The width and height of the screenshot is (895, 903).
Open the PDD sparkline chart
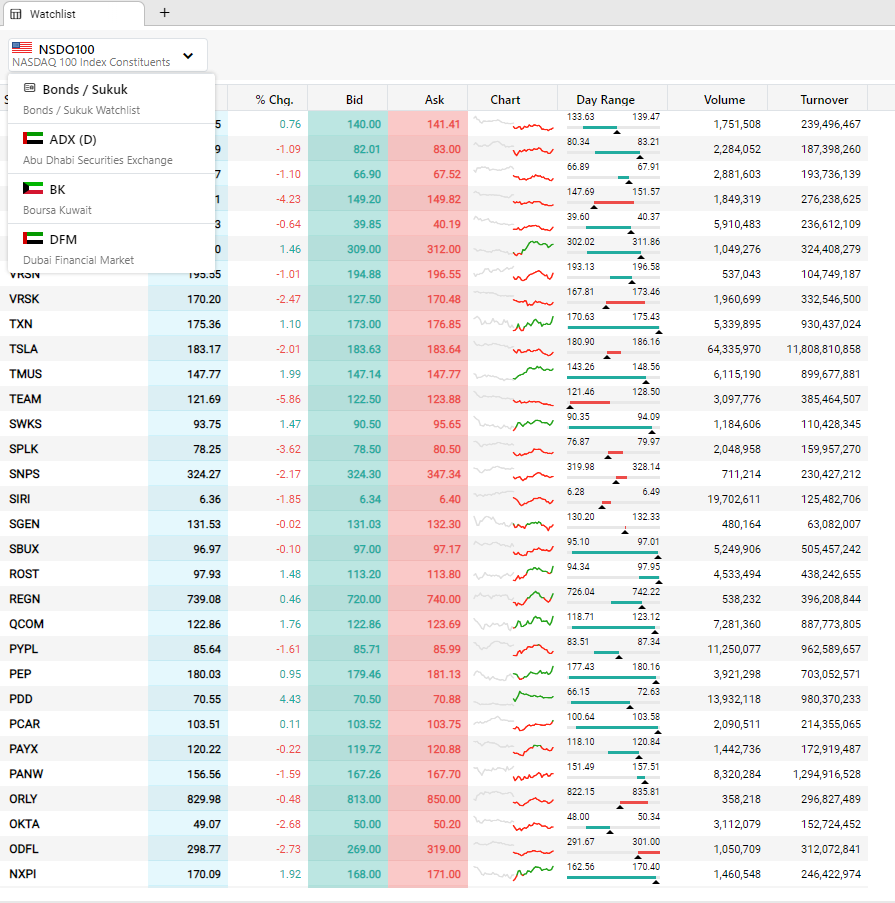(x=513, y=699)
